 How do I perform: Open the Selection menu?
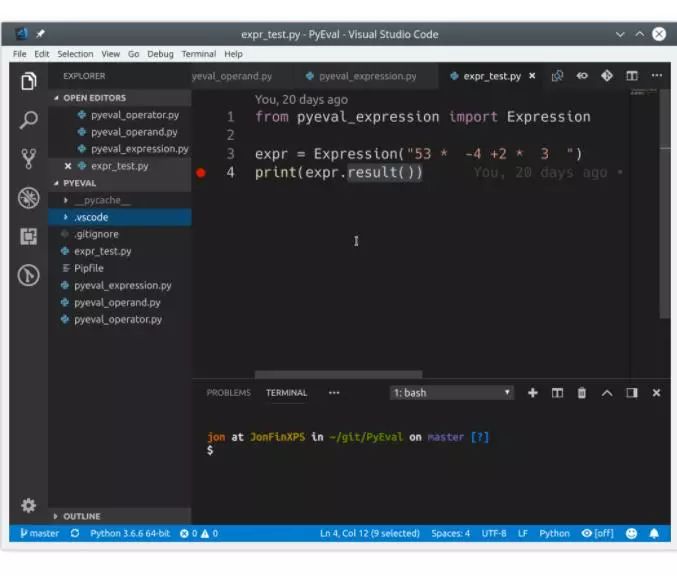(x=75, y=54)
